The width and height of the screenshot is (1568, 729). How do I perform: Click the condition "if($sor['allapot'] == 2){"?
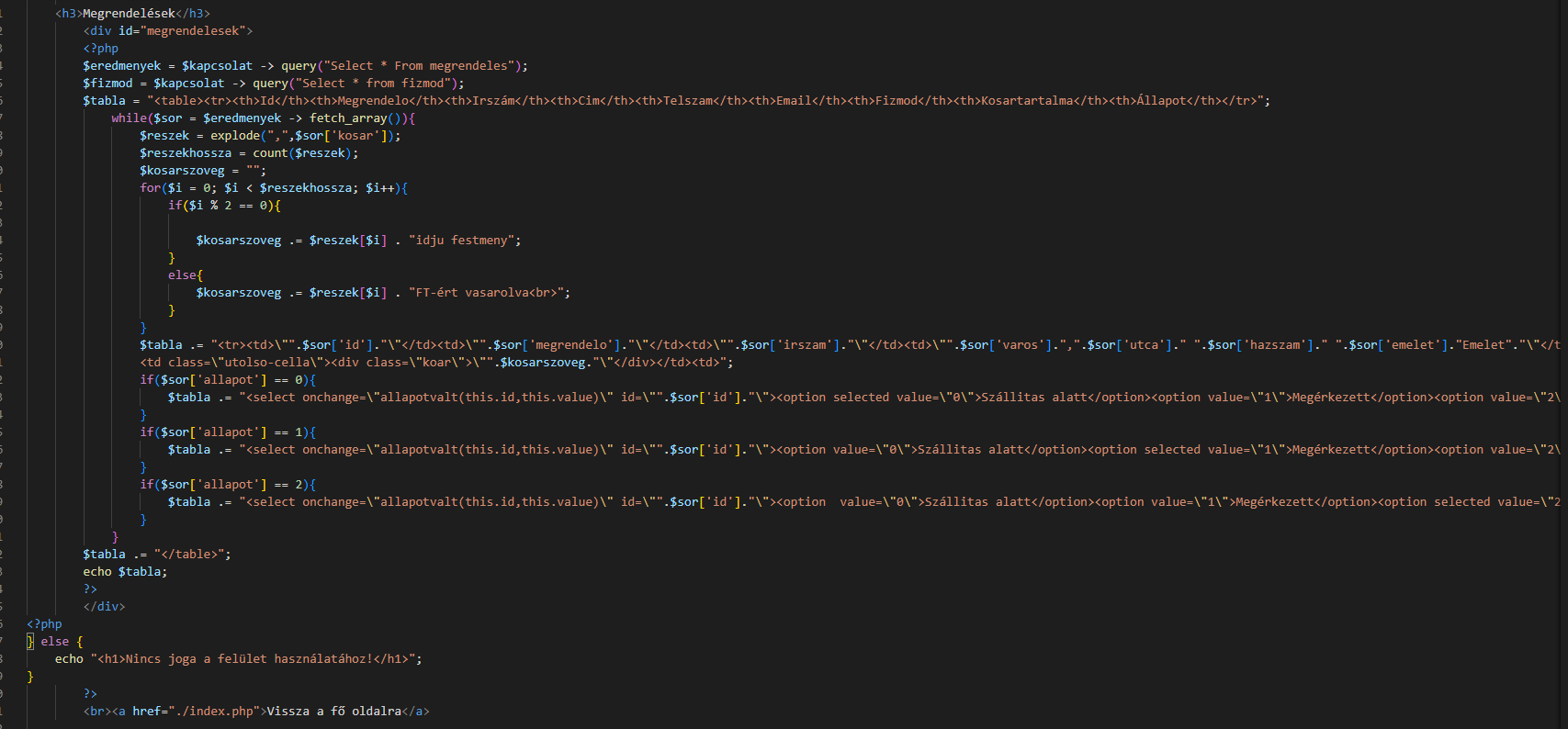[x=228, y=485]
